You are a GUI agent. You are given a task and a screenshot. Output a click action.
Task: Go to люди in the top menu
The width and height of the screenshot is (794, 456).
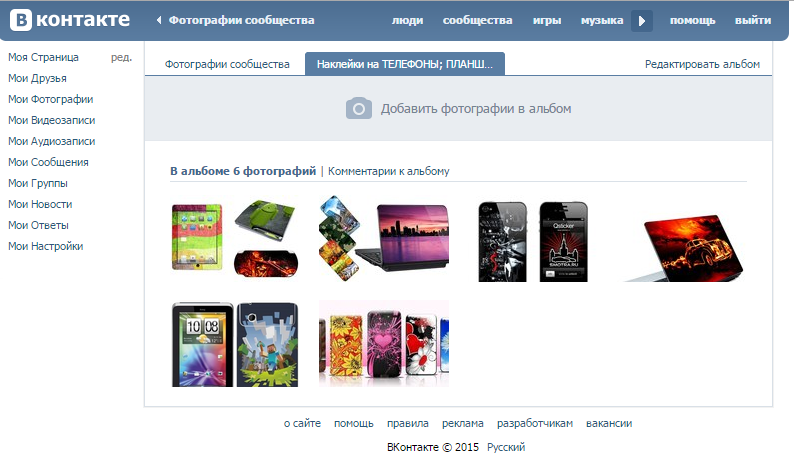407,21
